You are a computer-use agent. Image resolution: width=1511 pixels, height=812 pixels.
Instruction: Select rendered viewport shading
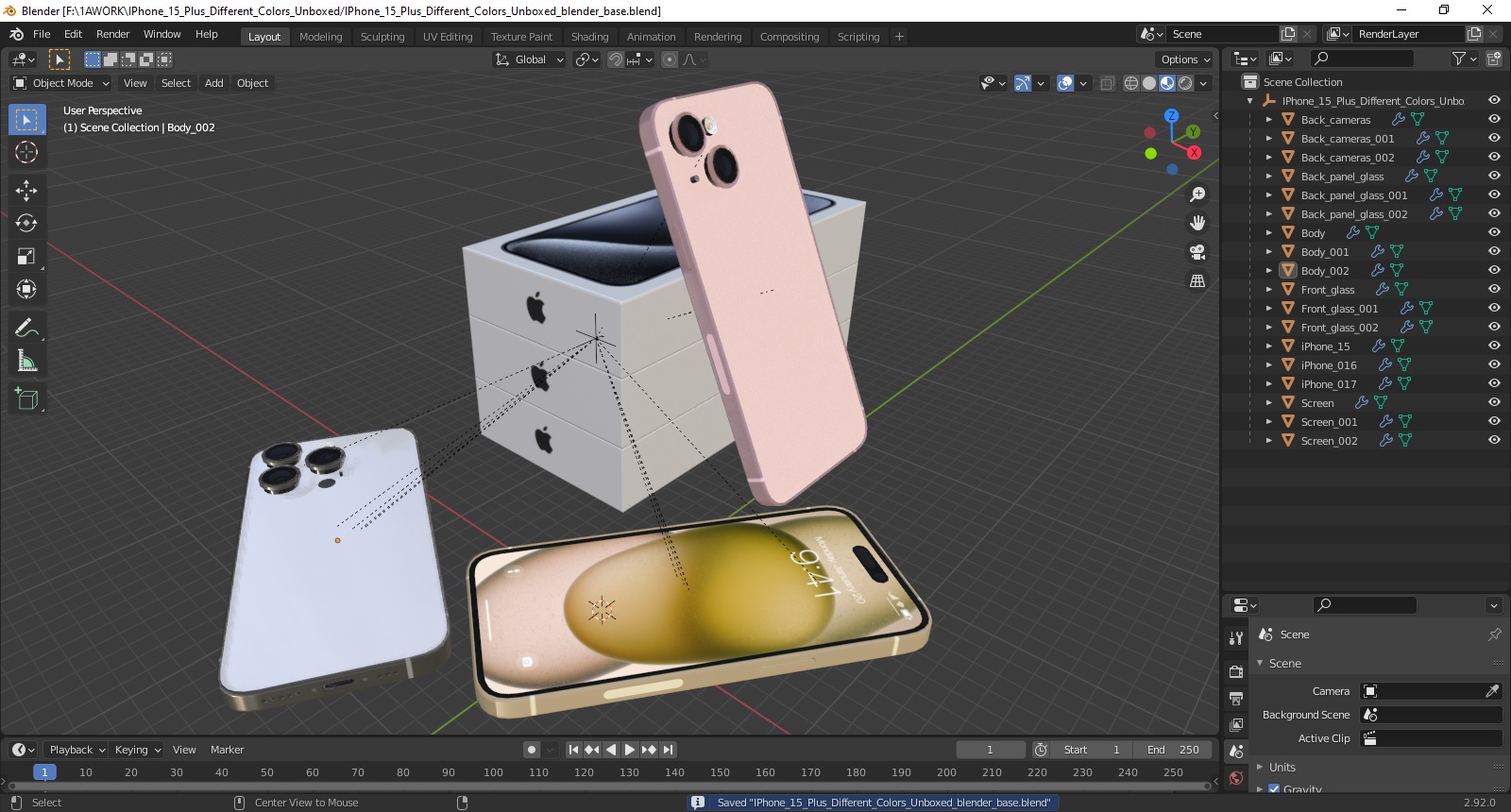tap(1185, 83)
